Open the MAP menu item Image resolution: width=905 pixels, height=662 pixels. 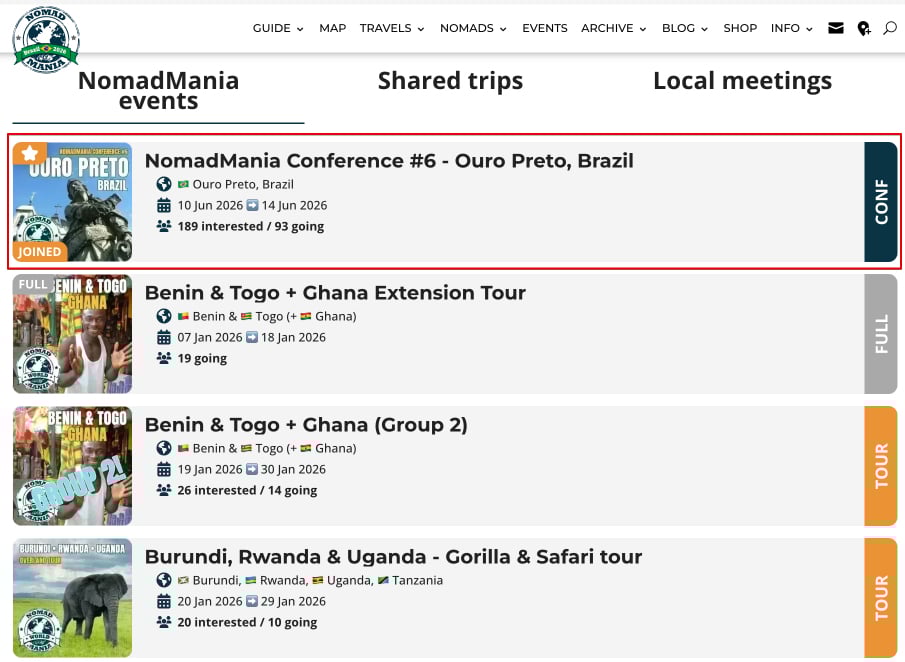click(332, 28)
